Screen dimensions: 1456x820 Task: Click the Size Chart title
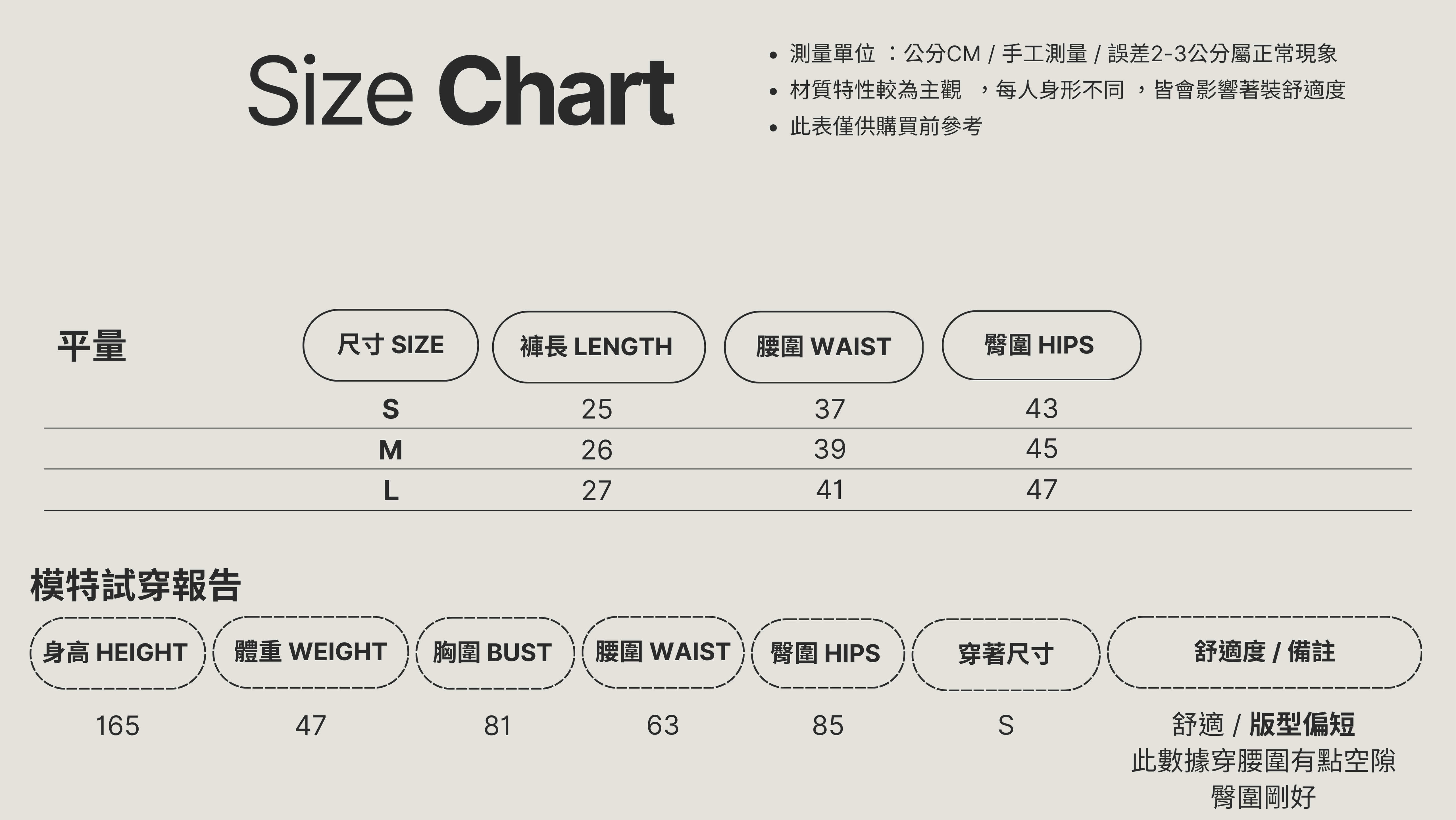461,91
